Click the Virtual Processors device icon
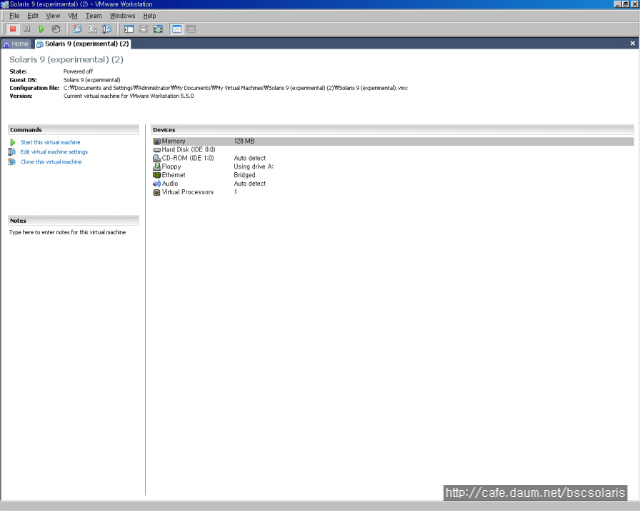 tap(157, 192)
